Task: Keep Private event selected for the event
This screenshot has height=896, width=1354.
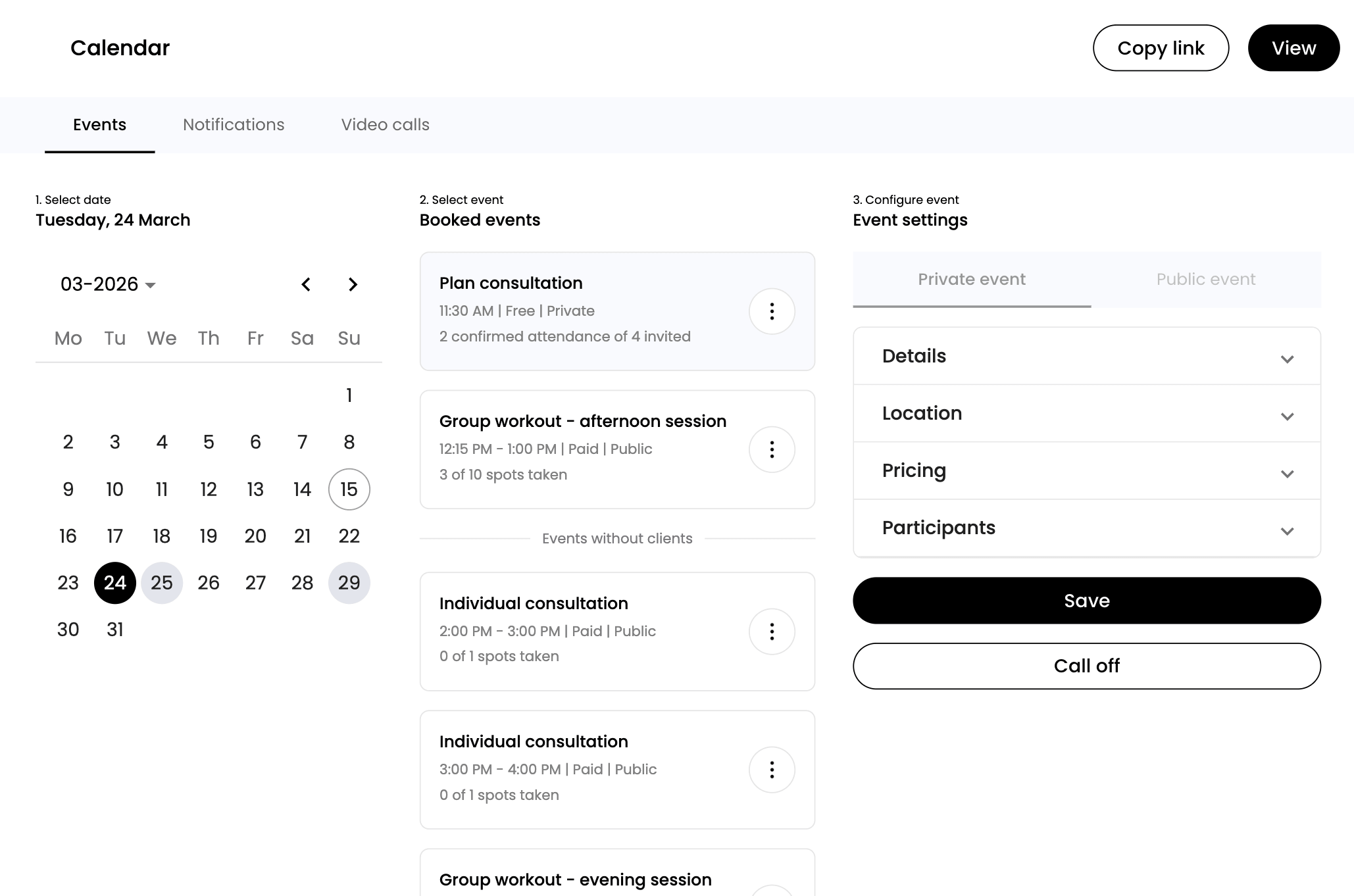Action: 971,279
